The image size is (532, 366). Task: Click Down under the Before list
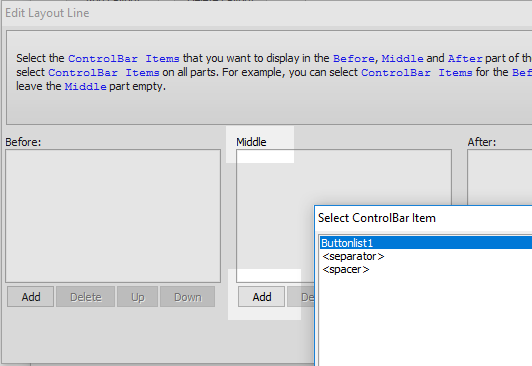click(x=188, y=297)
